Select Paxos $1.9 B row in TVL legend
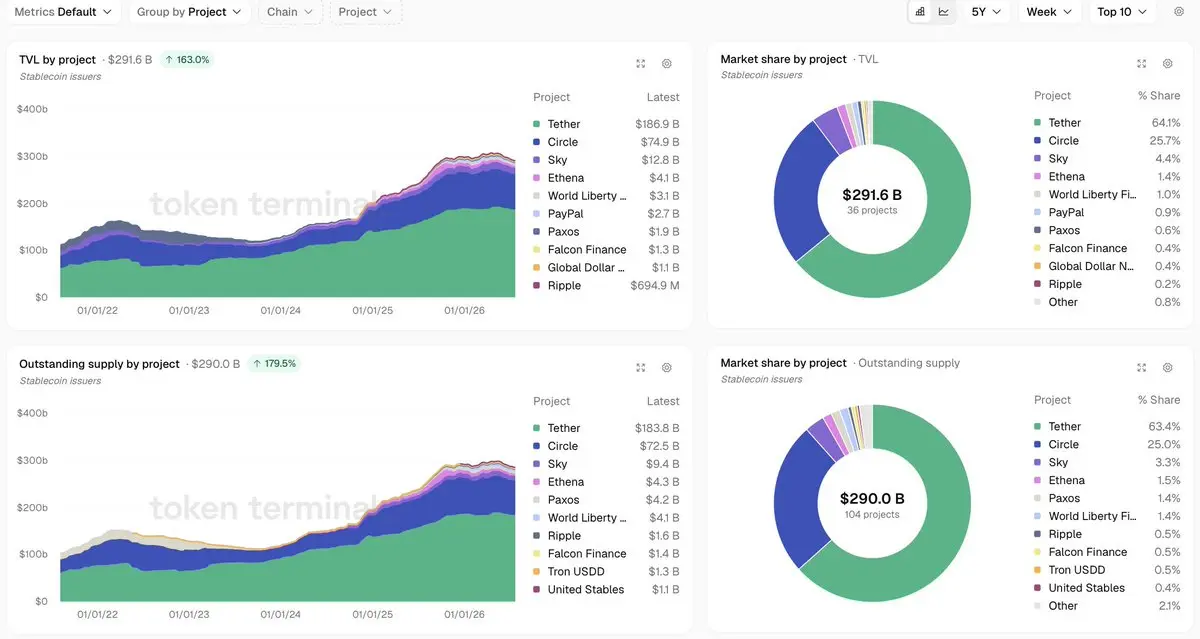Screen dimensions: 1200x639 coord(606,232)
